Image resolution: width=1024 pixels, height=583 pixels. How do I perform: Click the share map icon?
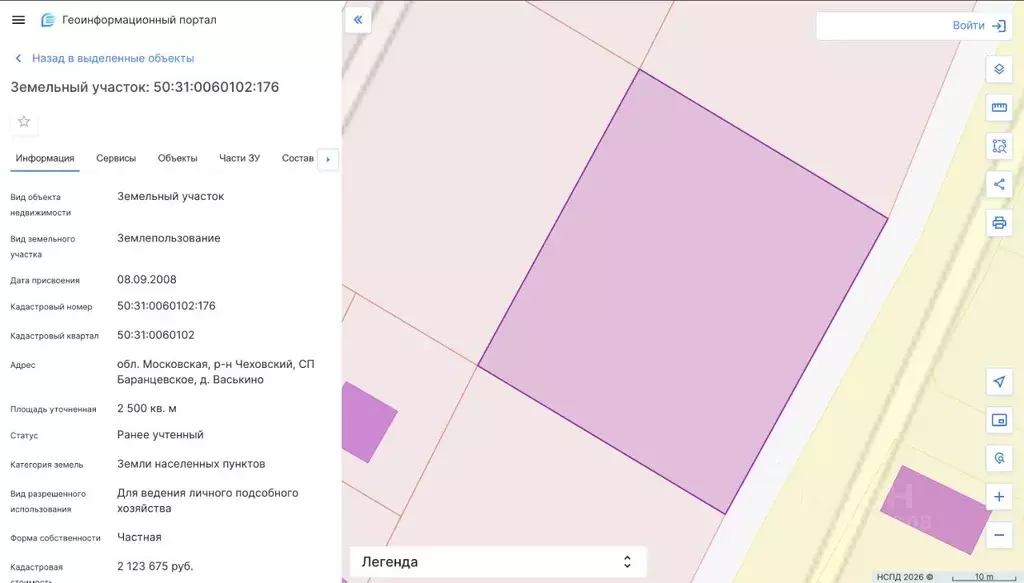998,184
